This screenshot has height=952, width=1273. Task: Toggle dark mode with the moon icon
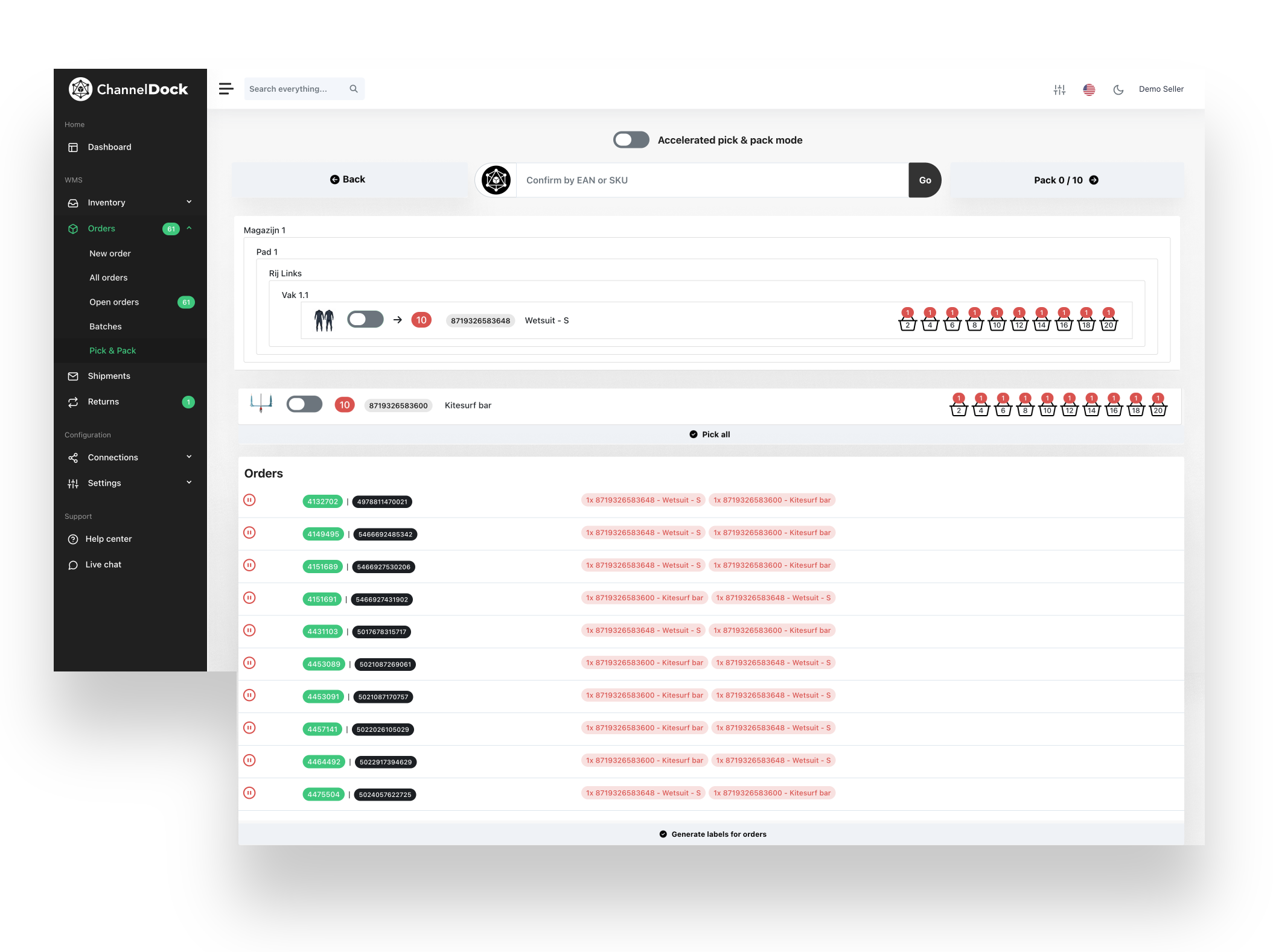point(1118,89)
